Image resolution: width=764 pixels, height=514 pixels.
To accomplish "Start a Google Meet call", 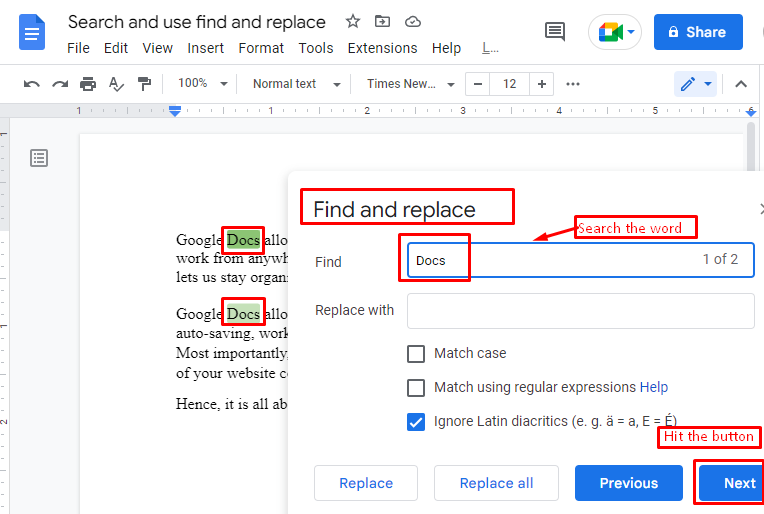I will [x=609, y=33].
